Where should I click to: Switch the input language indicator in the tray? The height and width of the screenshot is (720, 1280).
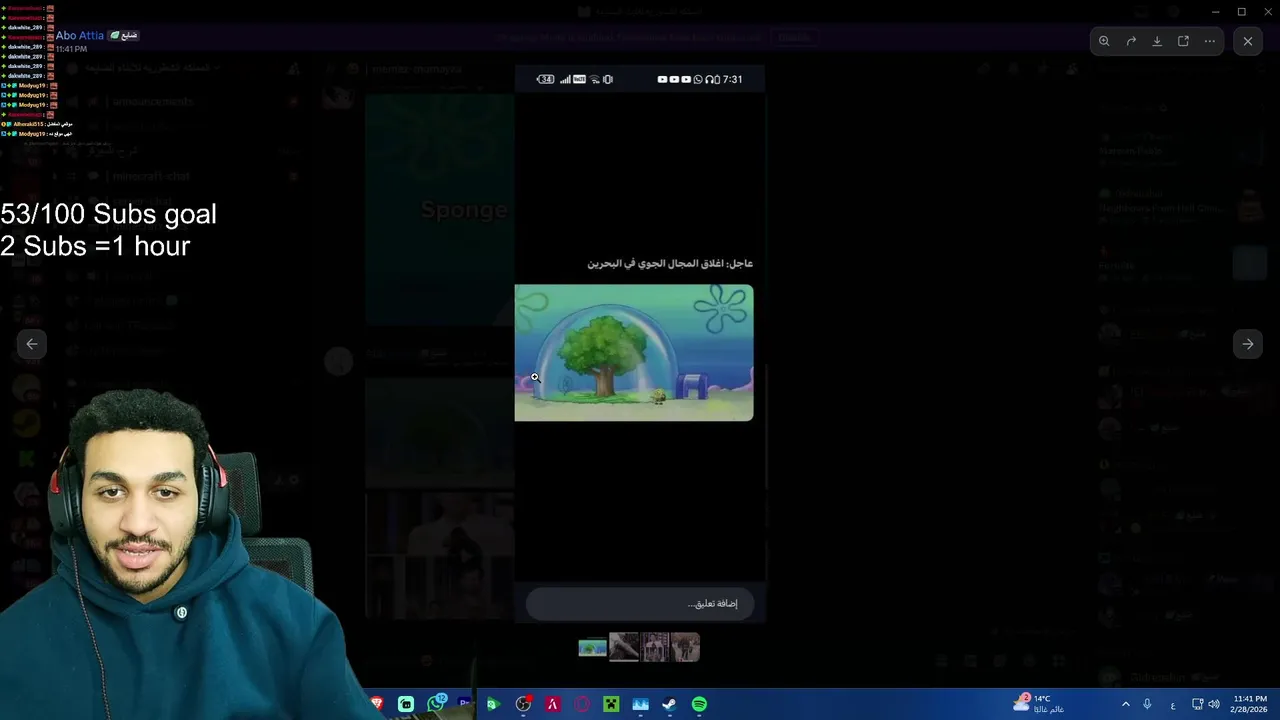tap(1172, 704)
